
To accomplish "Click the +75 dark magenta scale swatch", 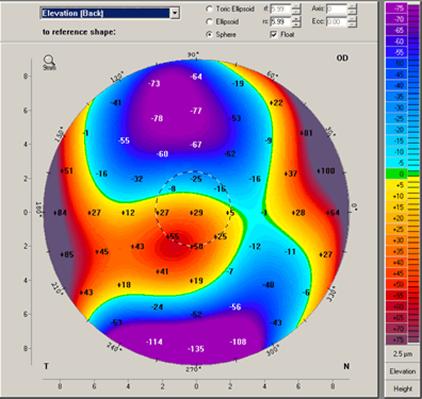I will pos(396,339).
